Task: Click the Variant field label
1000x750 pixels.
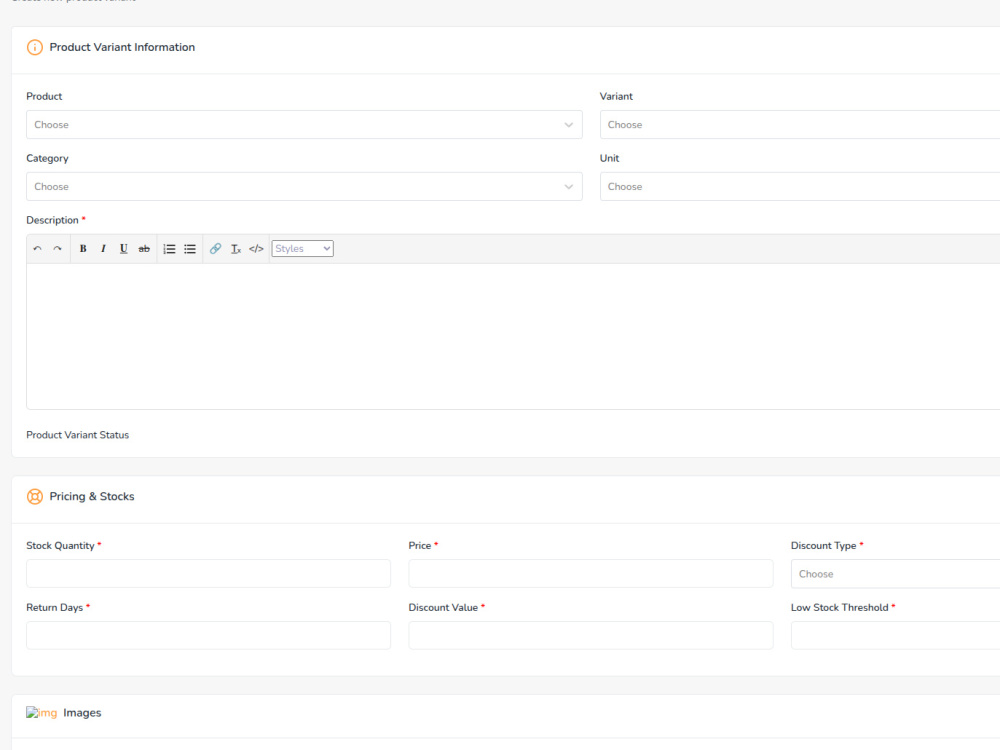Action: [x=616, y=96]
